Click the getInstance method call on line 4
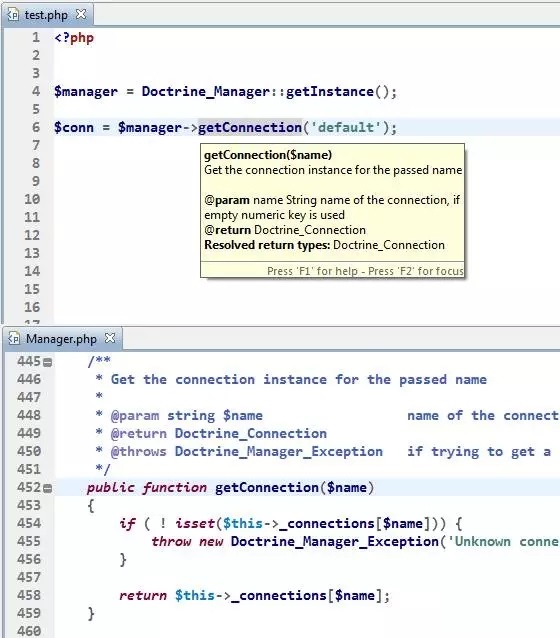The width and height of the screenshot is (560, 638). tap(330, 92)
